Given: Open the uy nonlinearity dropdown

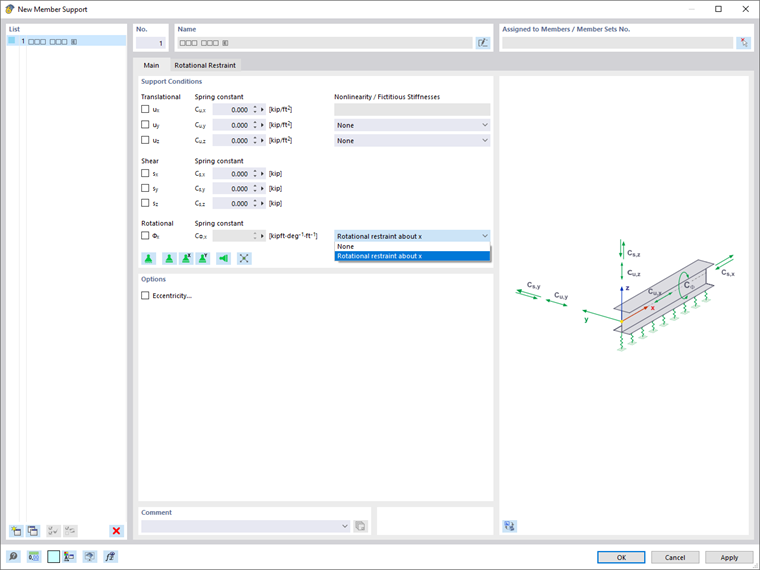Looking at the screenshot, I should 412,125.
